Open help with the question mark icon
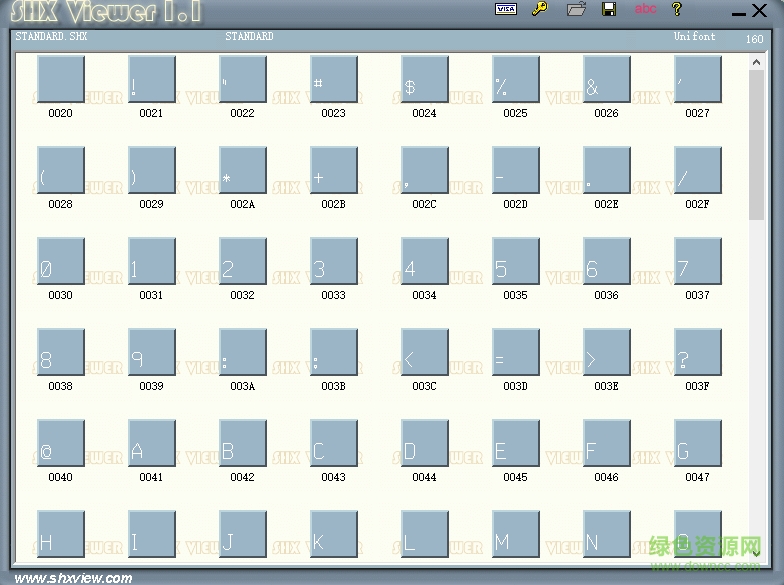The height and width of the screenshot is (585, 784). (677, 9)
